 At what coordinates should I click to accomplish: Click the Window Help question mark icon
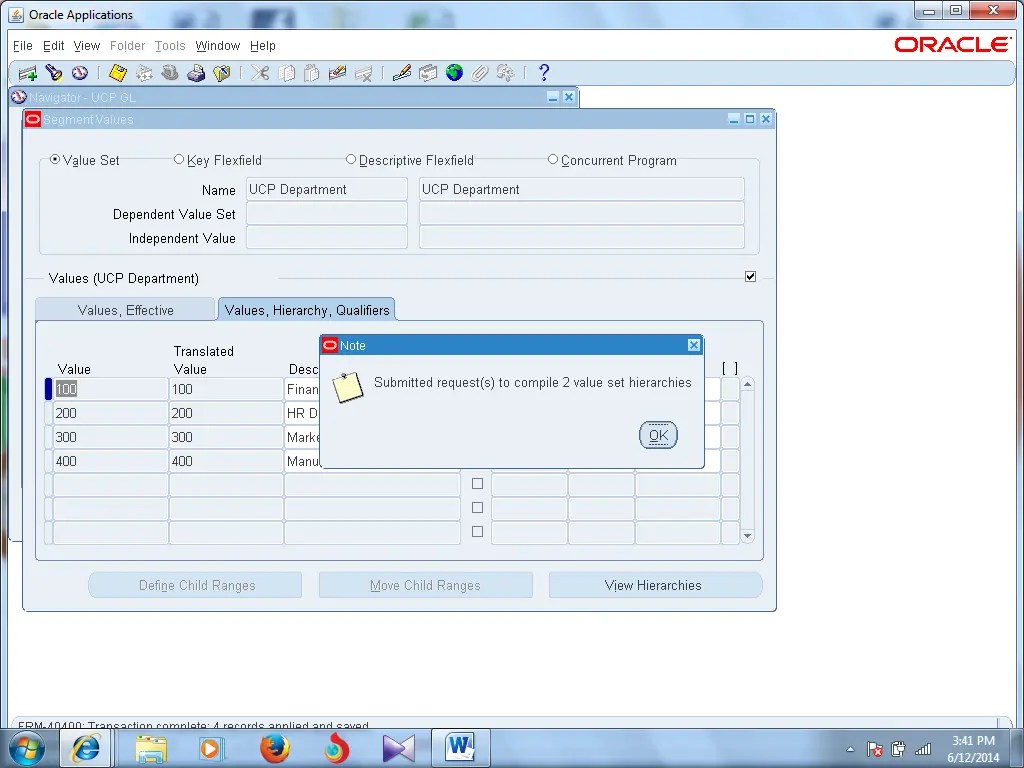click(543, 73)
